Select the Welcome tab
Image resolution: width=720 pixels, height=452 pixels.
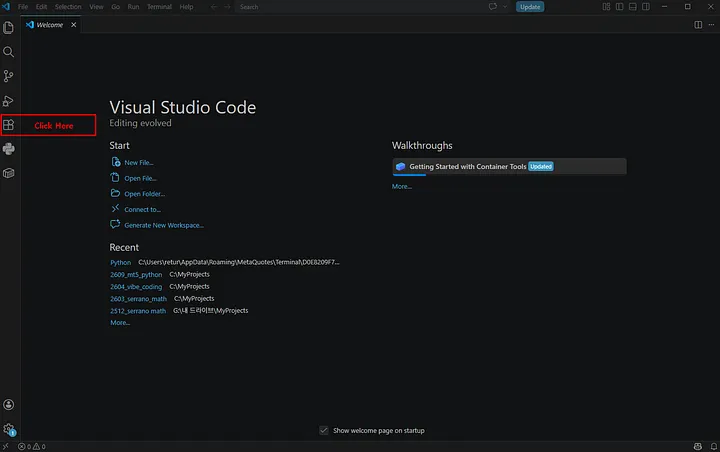[x=50, y=25]
